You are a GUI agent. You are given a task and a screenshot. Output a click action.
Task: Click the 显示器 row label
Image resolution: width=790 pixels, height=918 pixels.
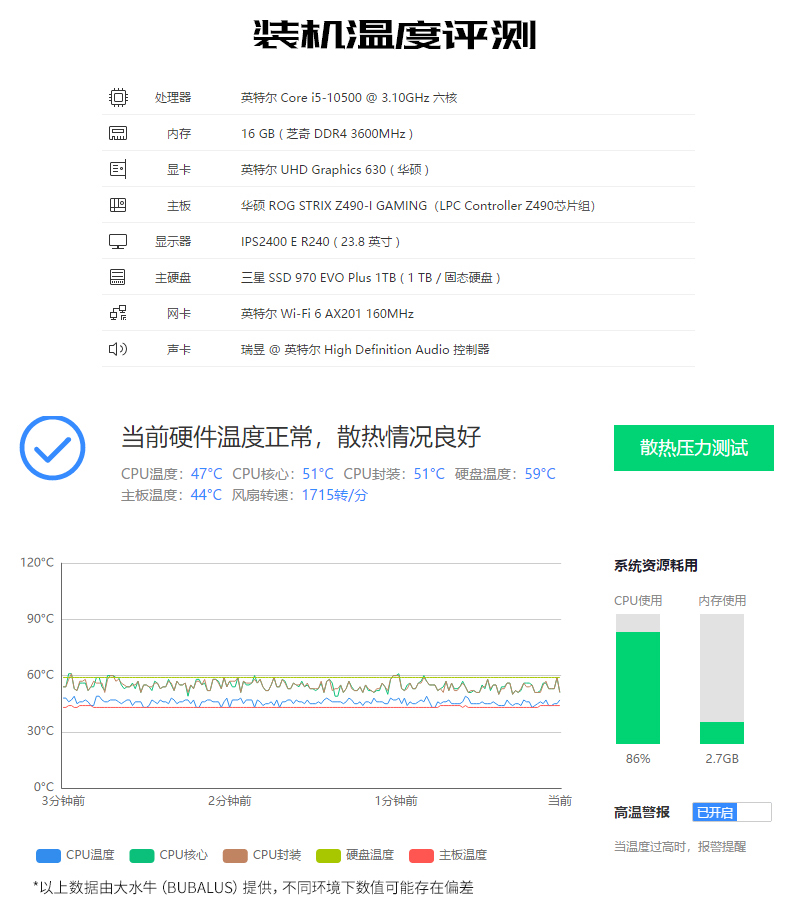click(x=173, y=241)
